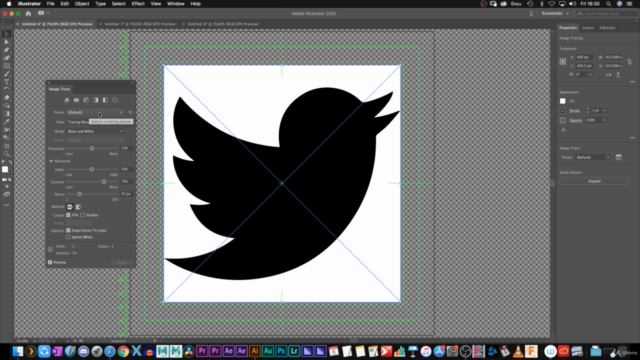640x360 pixels.
Task: Toggle the Fills checkbox
Action: pos(69,215)
